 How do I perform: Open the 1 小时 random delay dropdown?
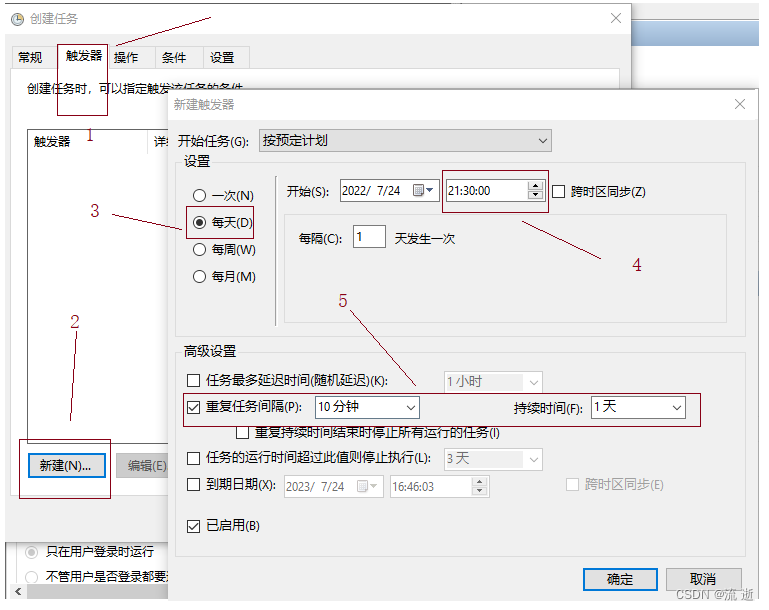click(x=493, y=381)
